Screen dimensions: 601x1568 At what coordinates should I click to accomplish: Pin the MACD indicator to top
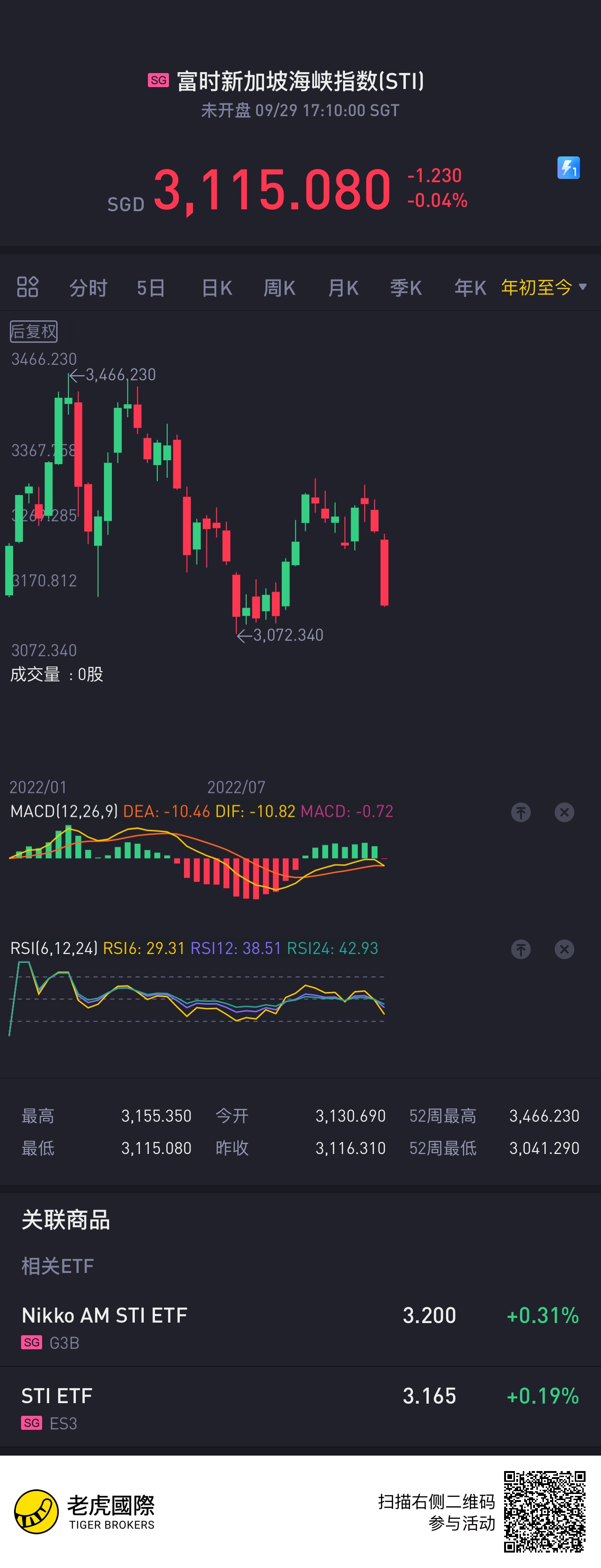pyautogui.click(x=520, y=812)
